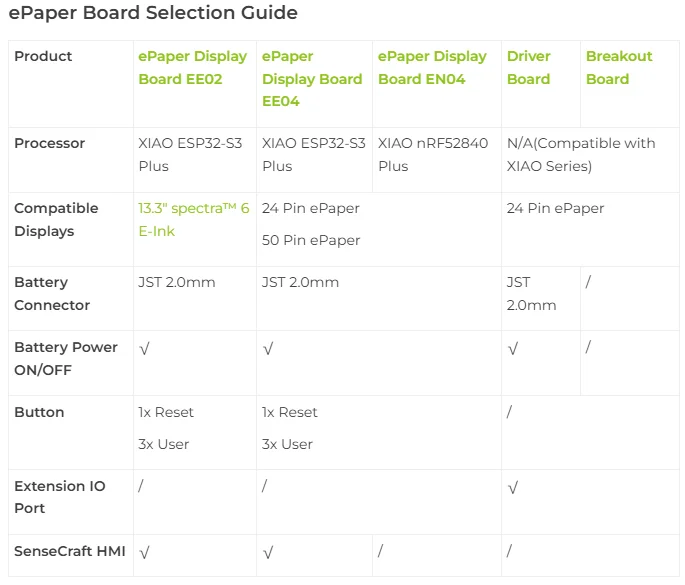
Task: Open the ePaper Display Board EE04 link
Action: tap(312, 79)
